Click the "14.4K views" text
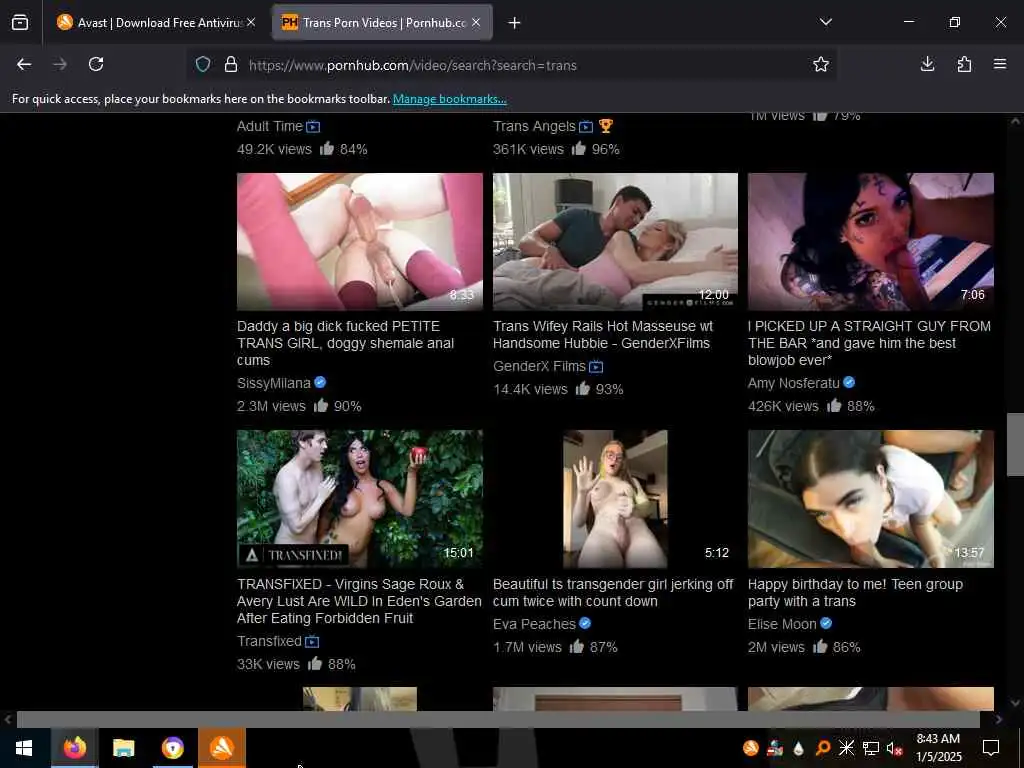Image resolution: width=1024 pixels, height=768 pixels. [530, 390]
